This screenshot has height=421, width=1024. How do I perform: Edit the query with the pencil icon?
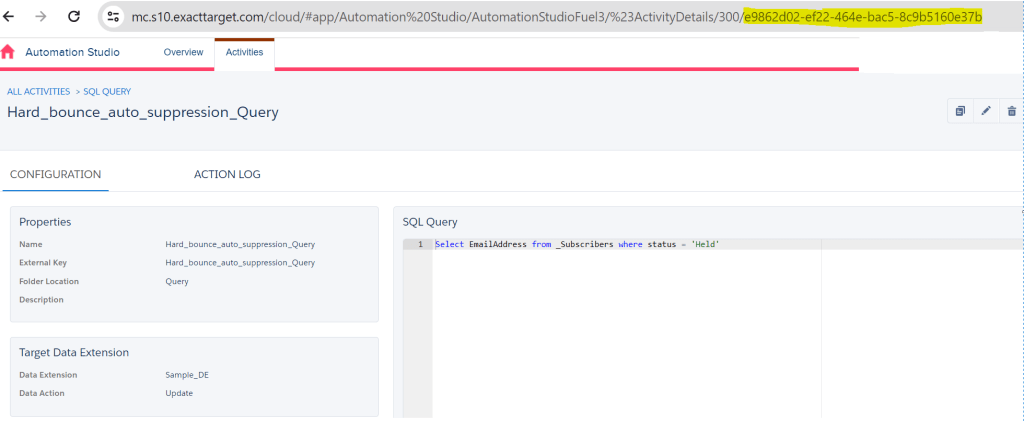click(986, 111)
